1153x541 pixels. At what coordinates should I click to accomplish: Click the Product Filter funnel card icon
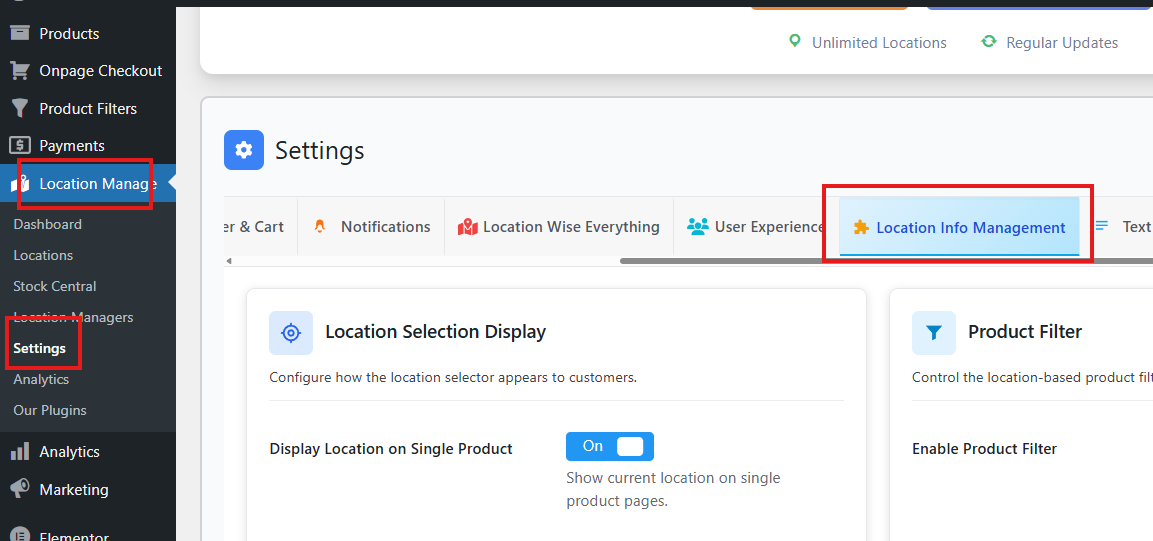coord(933,333)
